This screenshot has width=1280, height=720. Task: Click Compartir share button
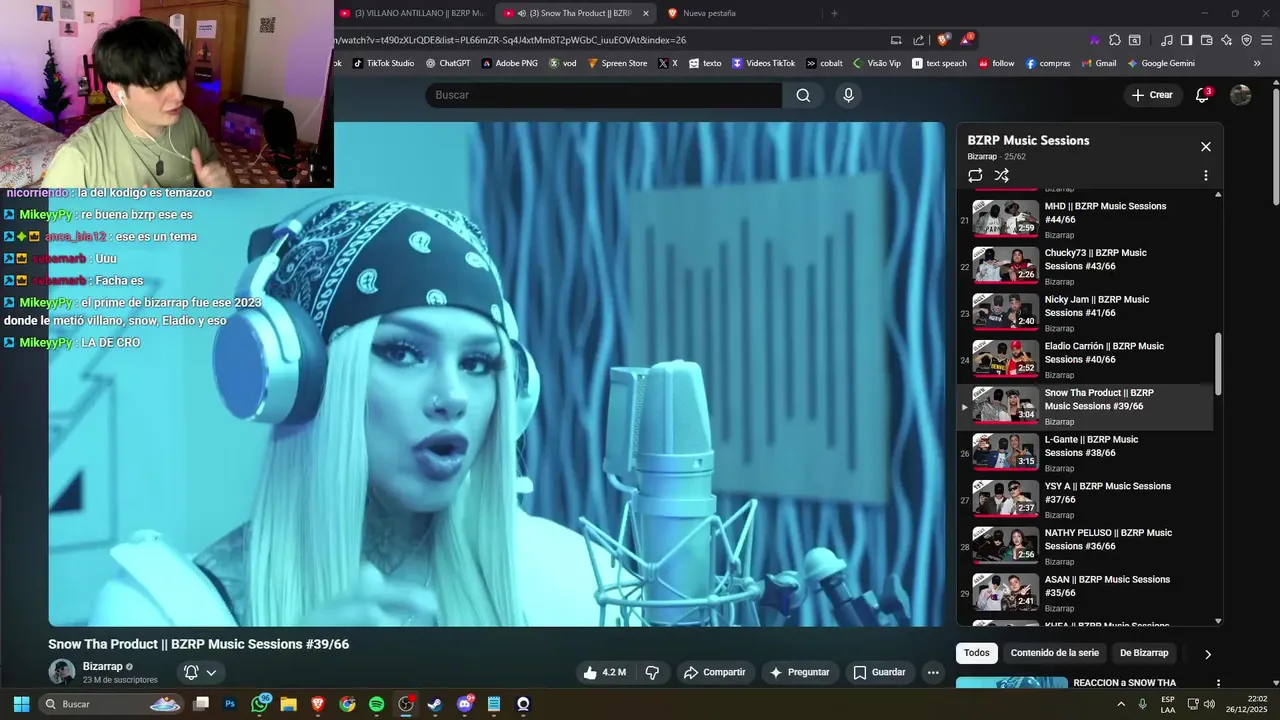pos(714,672)
